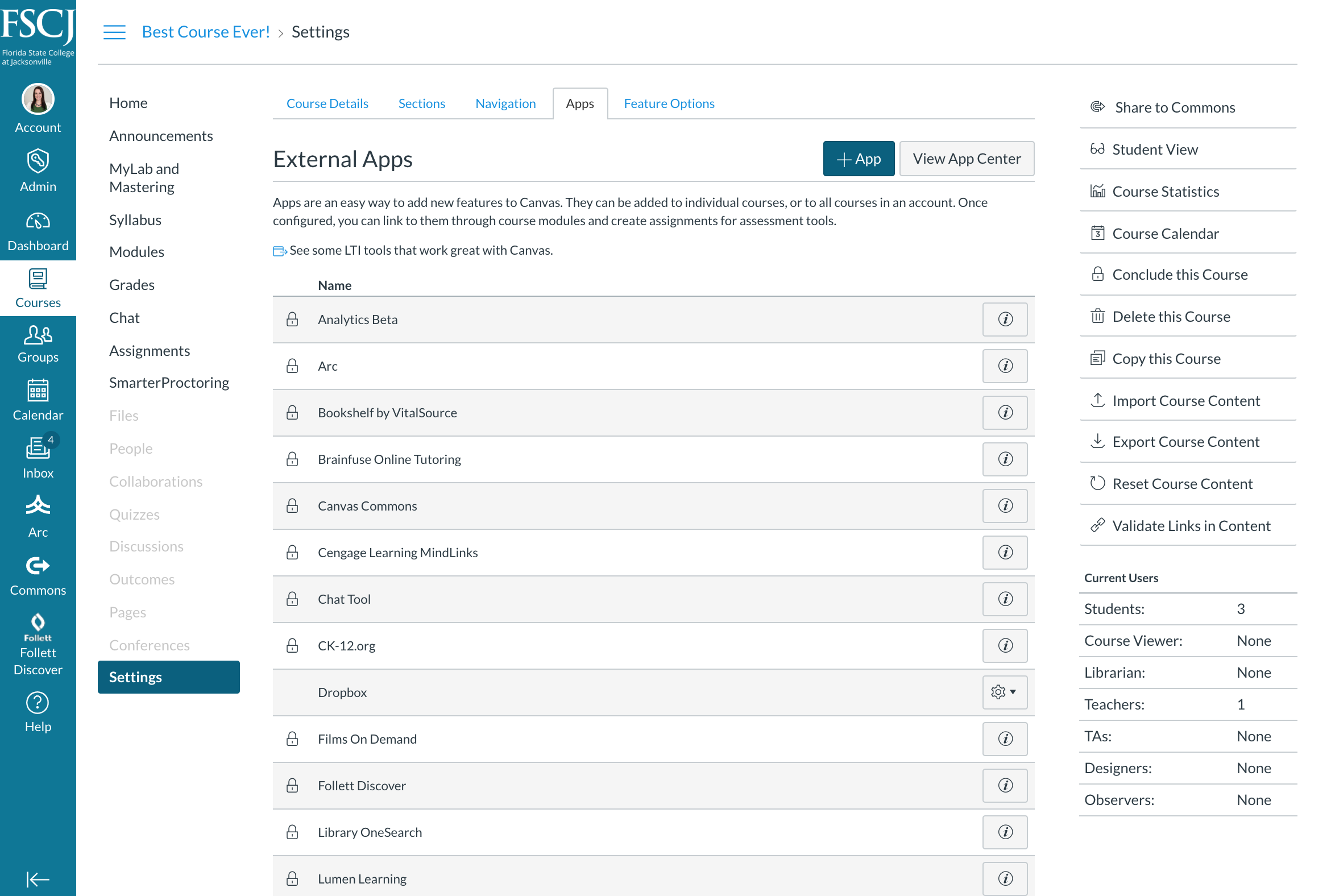1331x896 pixels.
Task: Show info for Follett Discover app
Action: 1005,786
